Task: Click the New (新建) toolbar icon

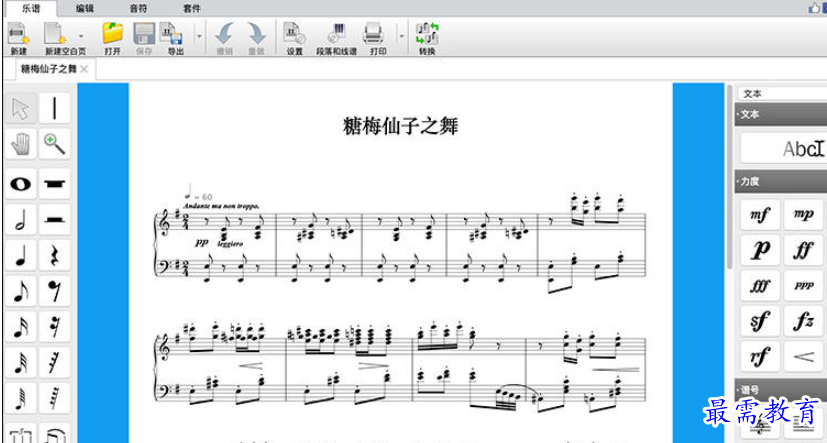Action: [x=18, y=33]
